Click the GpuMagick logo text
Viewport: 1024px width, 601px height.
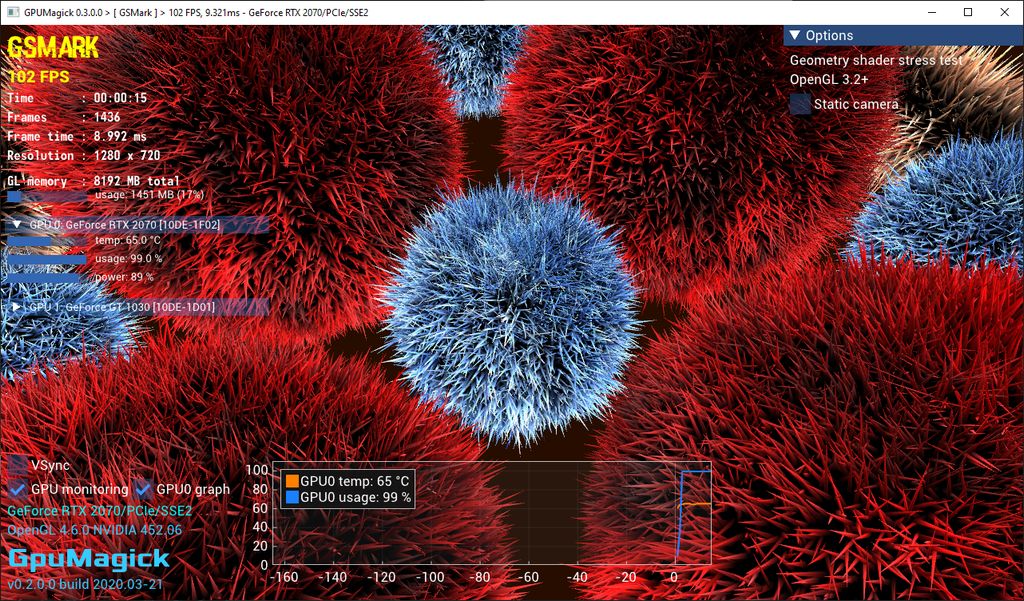point(89,559)
